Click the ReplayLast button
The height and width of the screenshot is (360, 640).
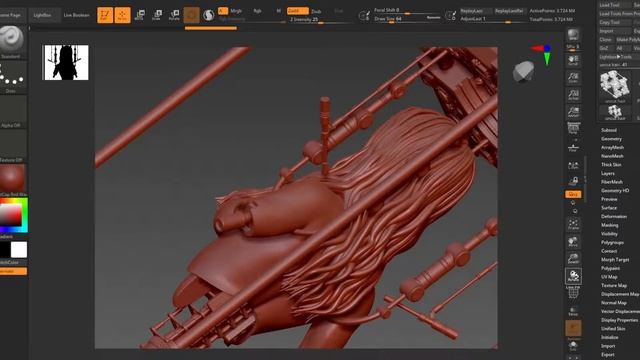[475, 11]
